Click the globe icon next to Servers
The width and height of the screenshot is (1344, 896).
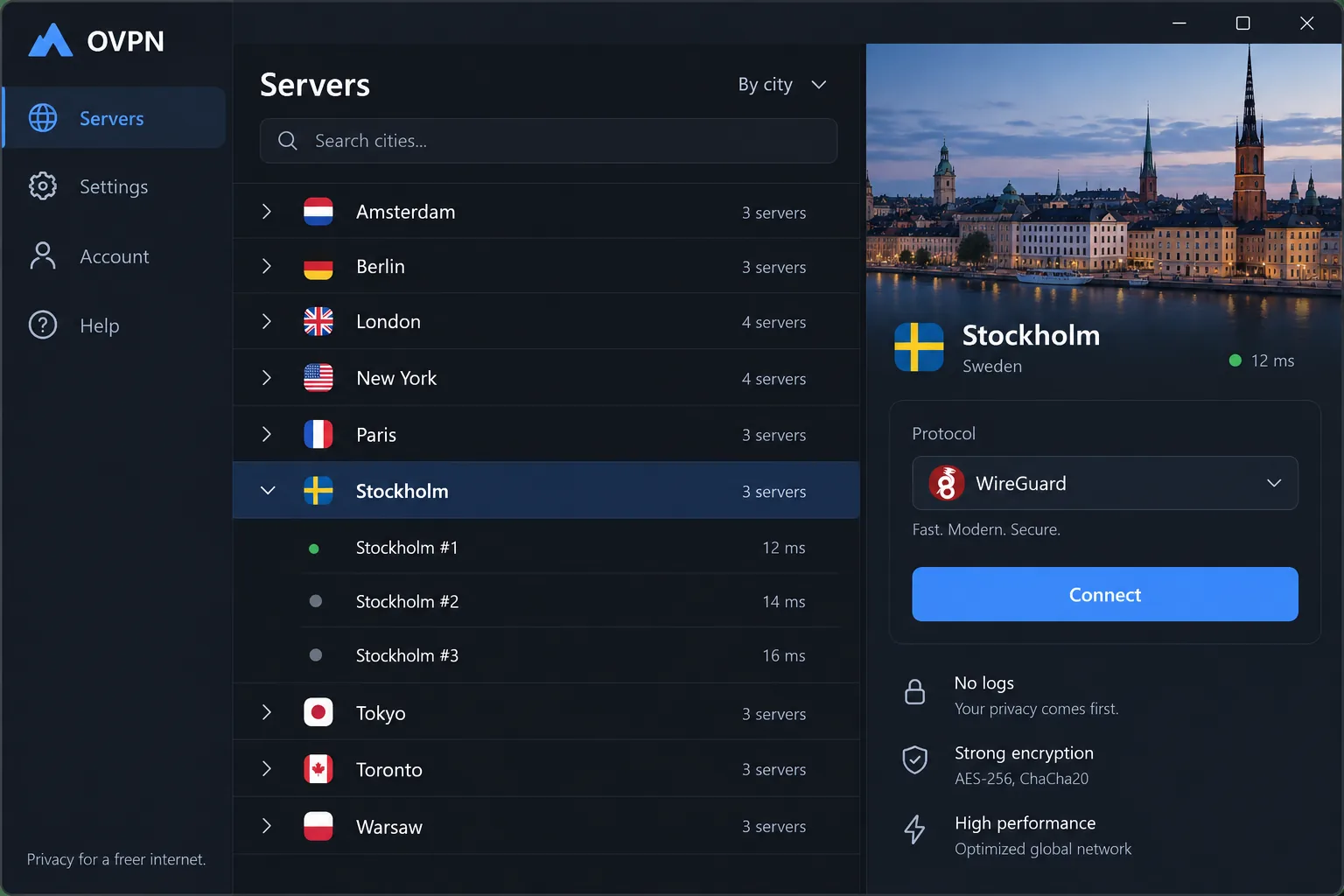click(43, 117)
